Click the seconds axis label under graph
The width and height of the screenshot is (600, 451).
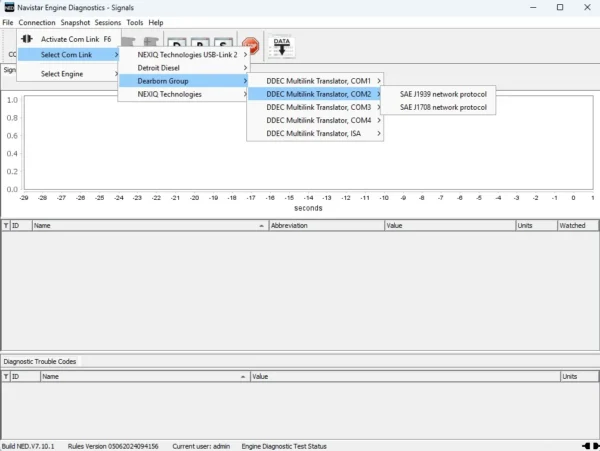(x=308, y=208)
